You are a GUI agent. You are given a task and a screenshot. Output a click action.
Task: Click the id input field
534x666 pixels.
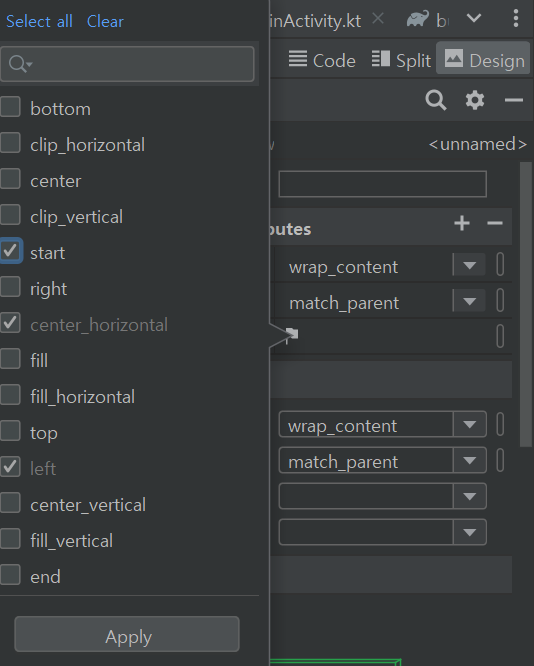(x=382, y=184)
